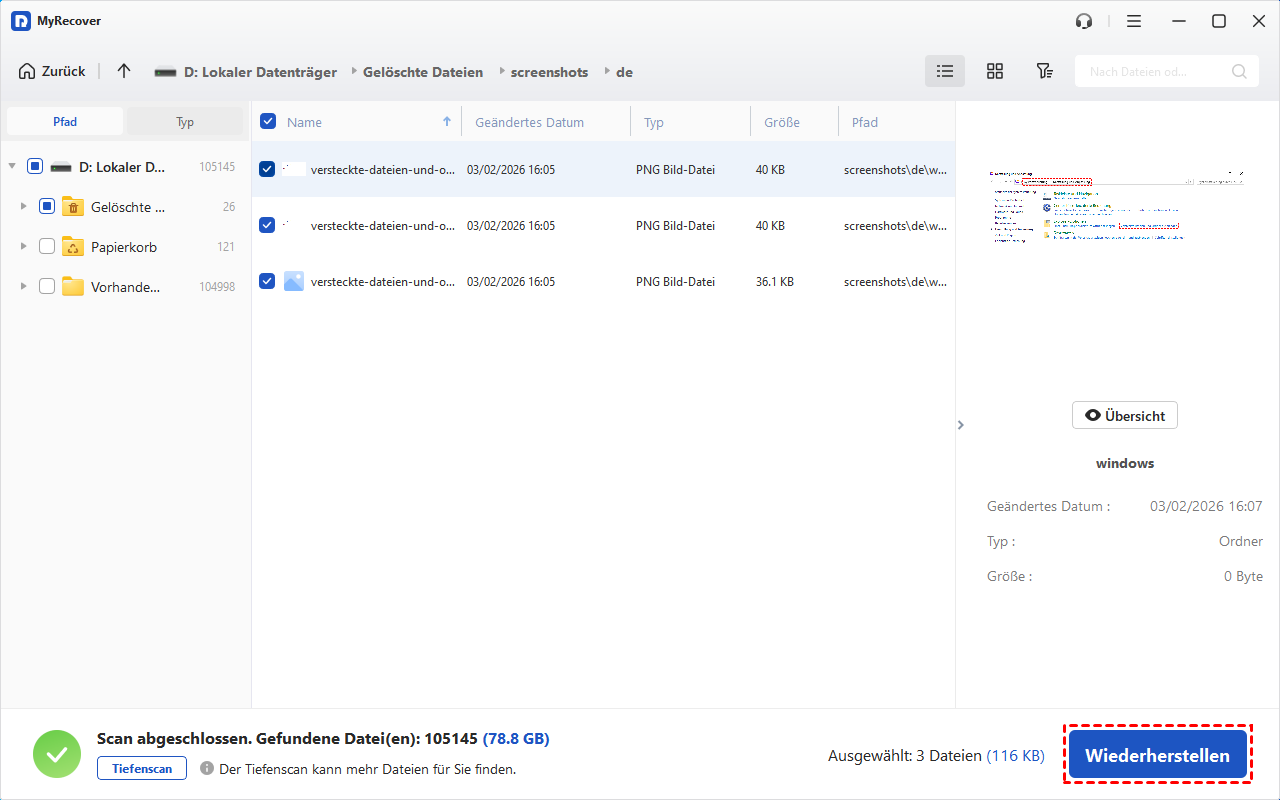Switch to list view layout

[944, 71]
